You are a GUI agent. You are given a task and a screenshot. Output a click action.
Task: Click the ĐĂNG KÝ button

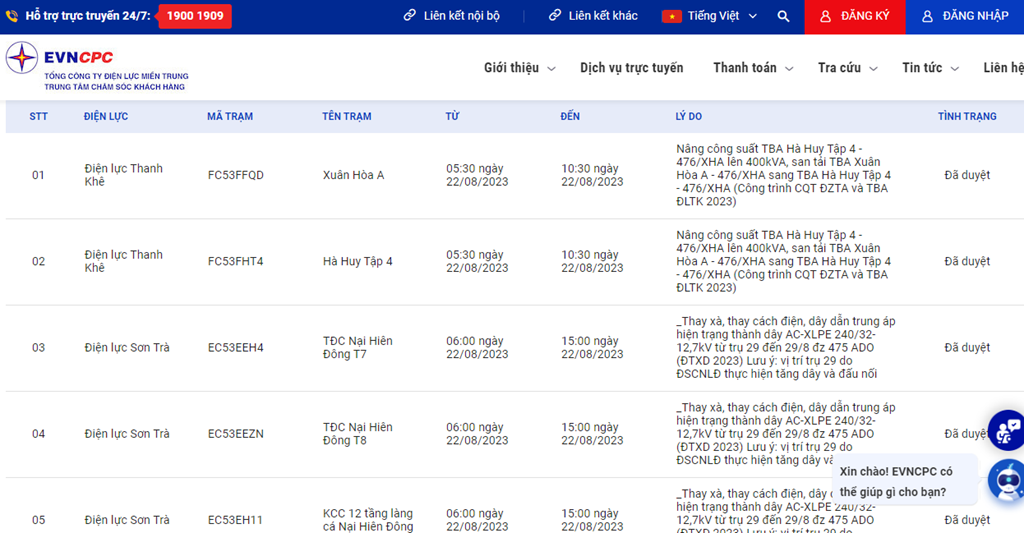tap(855, 17)
